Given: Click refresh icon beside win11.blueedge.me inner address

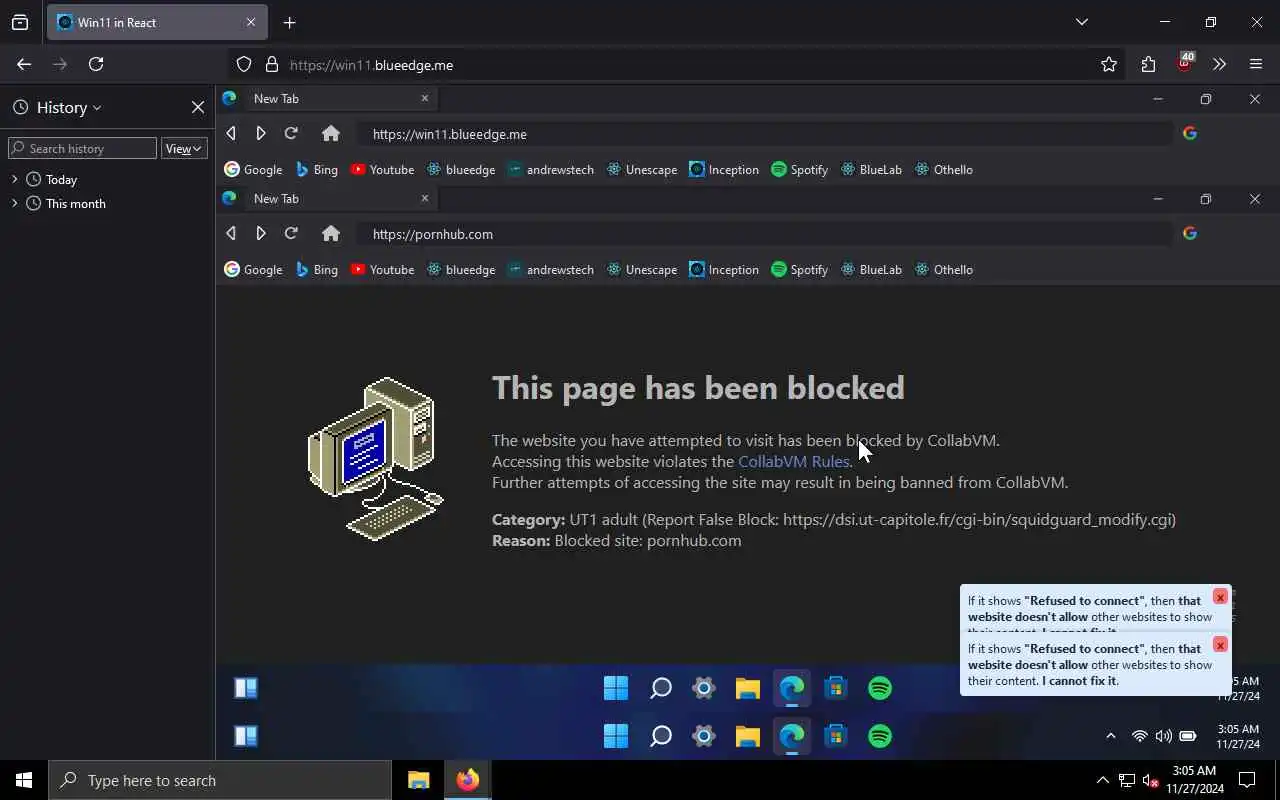Looking at the screenshot, I should coord(291,133).
